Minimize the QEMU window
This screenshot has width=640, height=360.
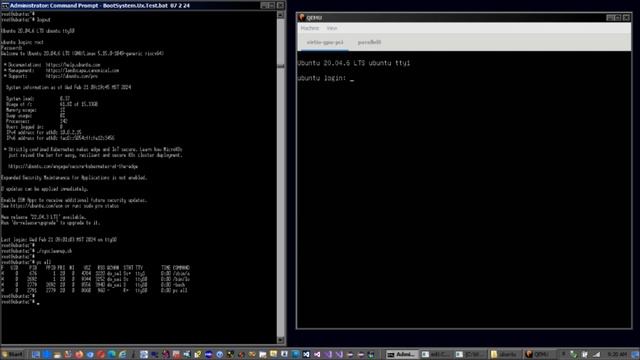[610, 18]
